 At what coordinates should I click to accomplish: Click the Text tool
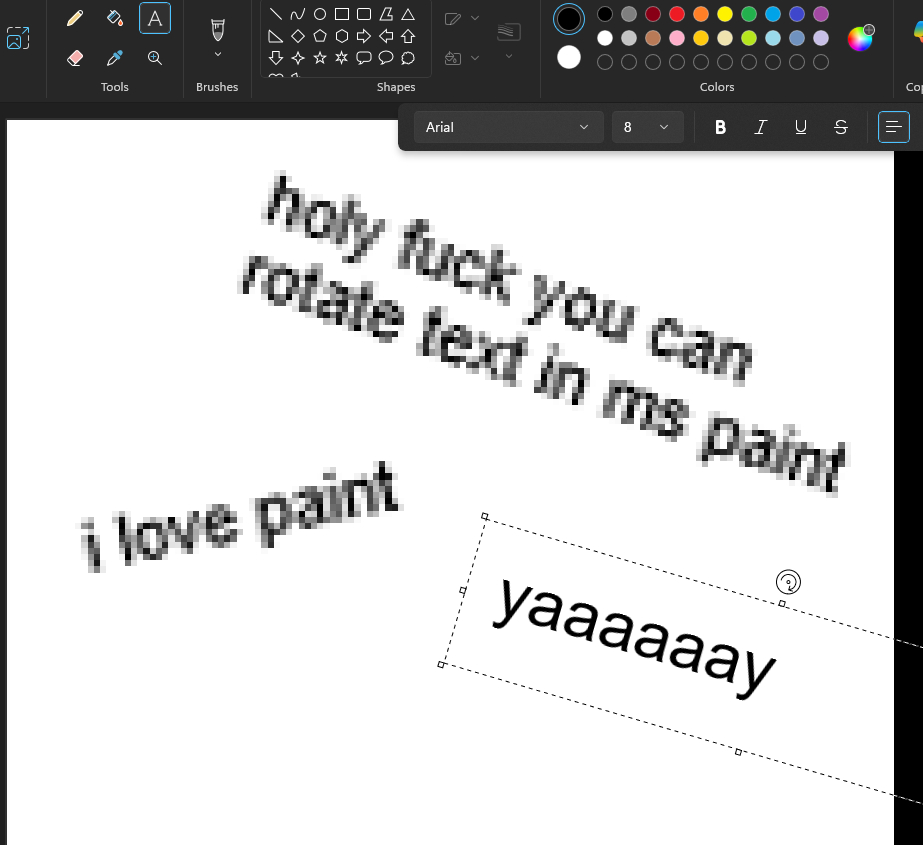pyautogui.click(x=155, y=18)
